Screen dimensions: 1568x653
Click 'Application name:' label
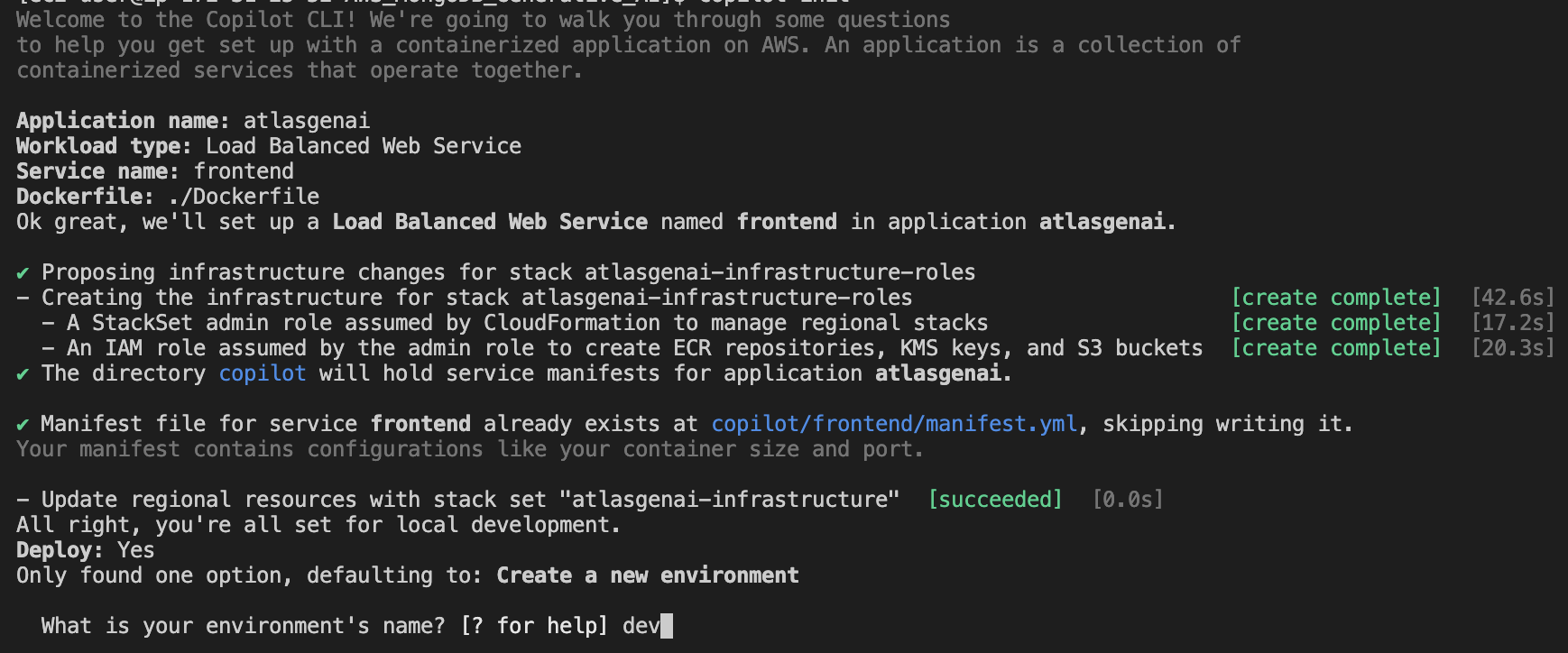click(x=124, y=121)
